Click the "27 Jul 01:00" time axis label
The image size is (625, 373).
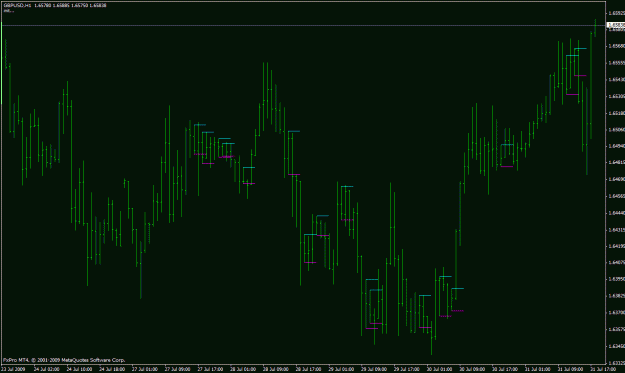click(145, 369)
